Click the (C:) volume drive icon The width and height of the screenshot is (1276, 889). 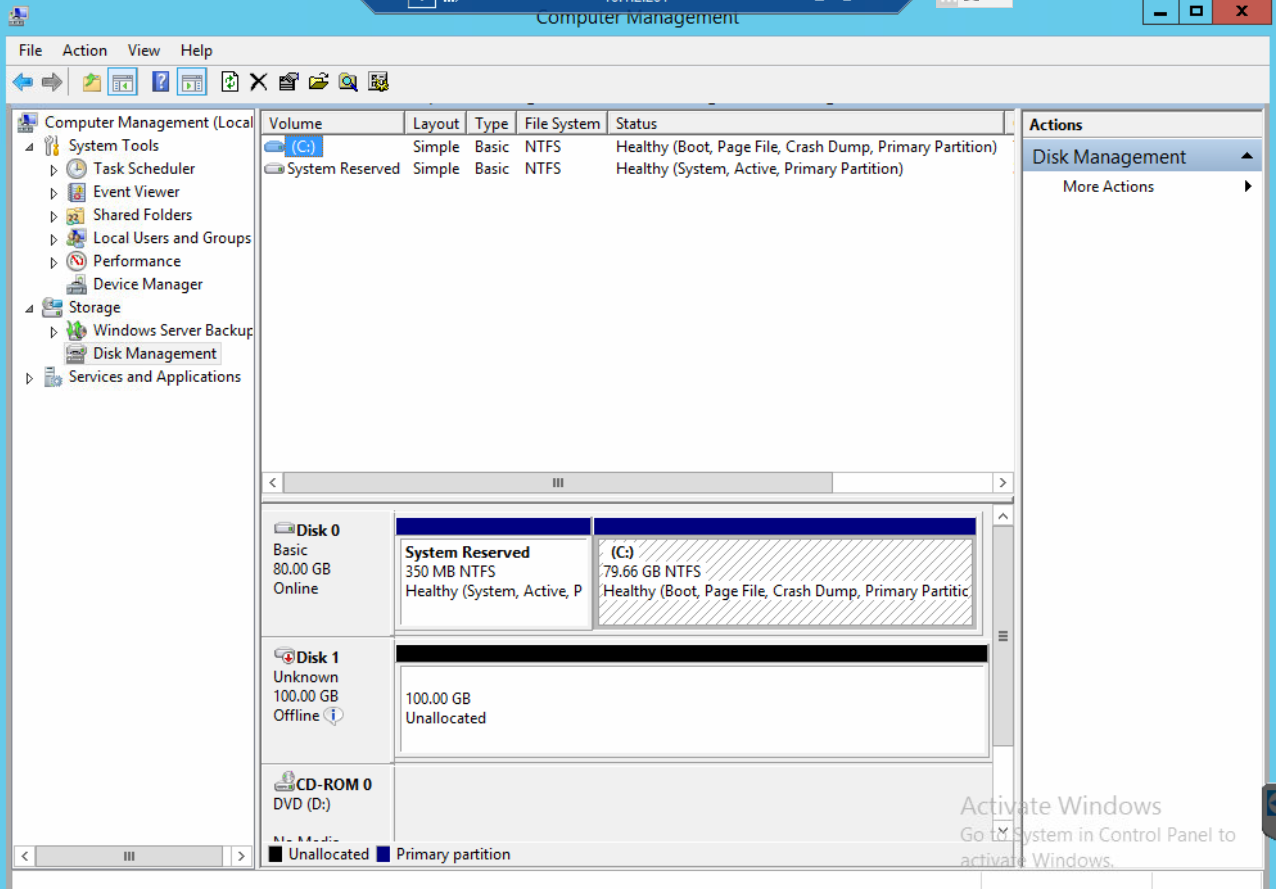coord(274,147)
